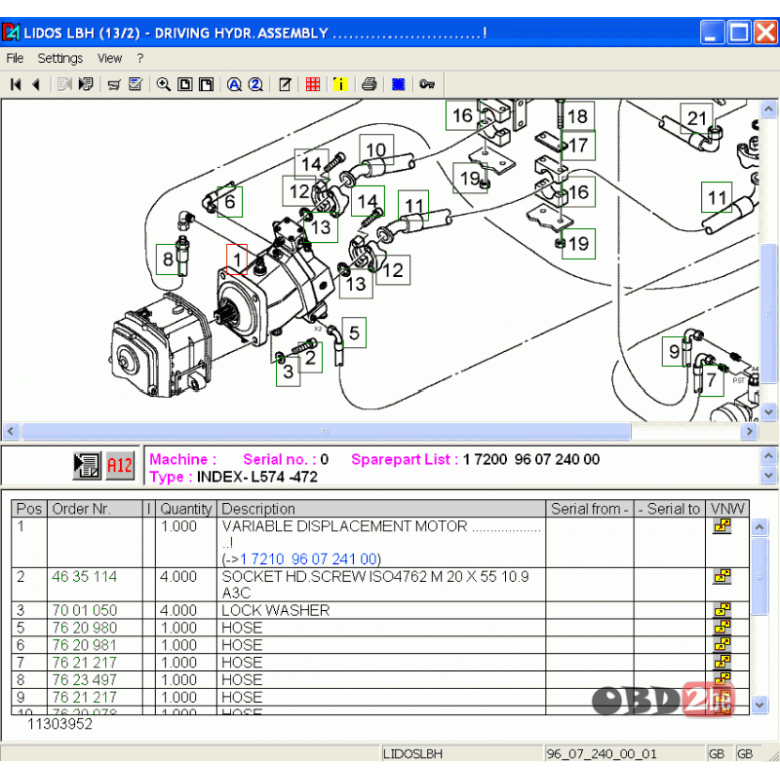Print using the printer icon
This screenshot has width=780, height=780.
[369, 85]
